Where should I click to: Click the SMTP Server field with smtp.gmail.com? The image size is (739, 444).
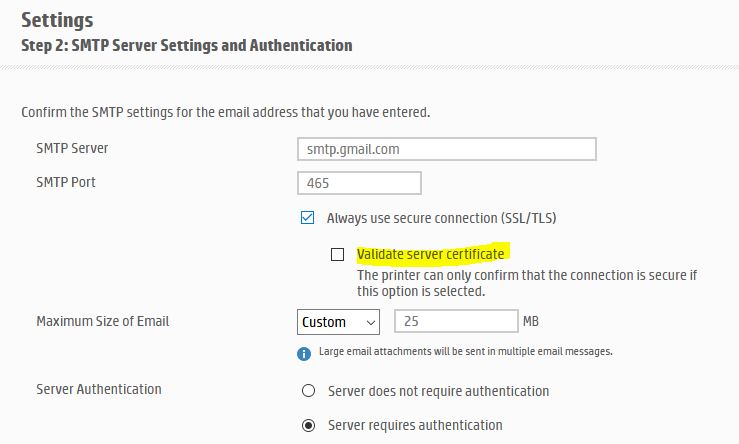pos(446,149)
